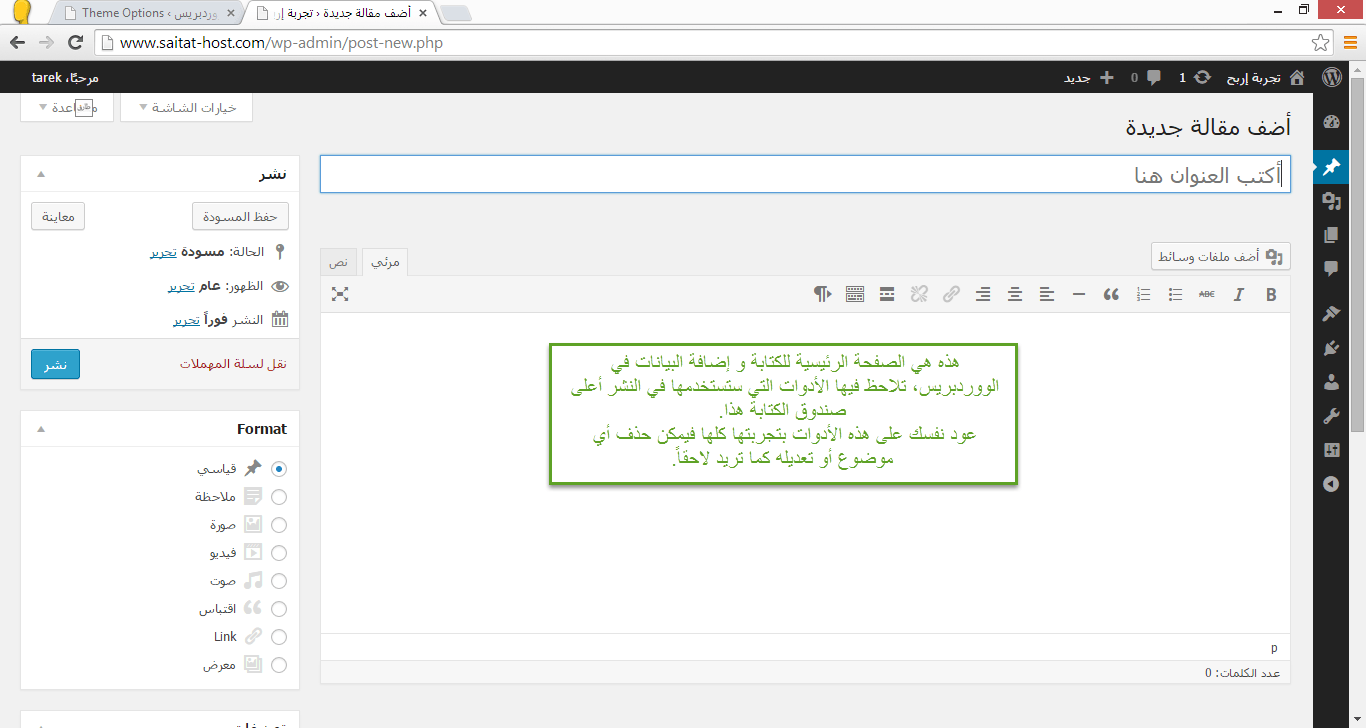This screenshot has width=1366, height=728.
Task: Click حفظ المسودة (Save Draft) button
Action: tap(240, 216)
